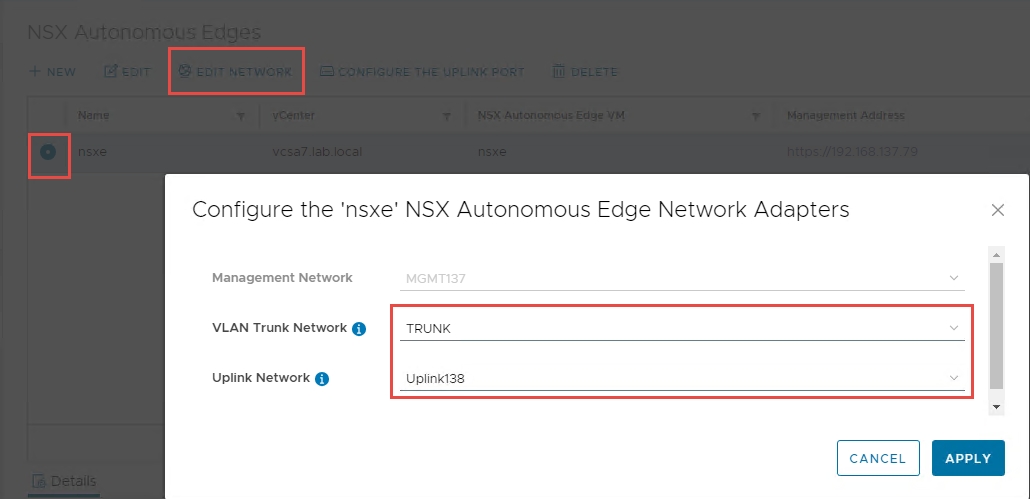This screenshot has height=499, width=1030.
Task: Click the VLAN Trunk Network info icon
Action: click(358, 328)
